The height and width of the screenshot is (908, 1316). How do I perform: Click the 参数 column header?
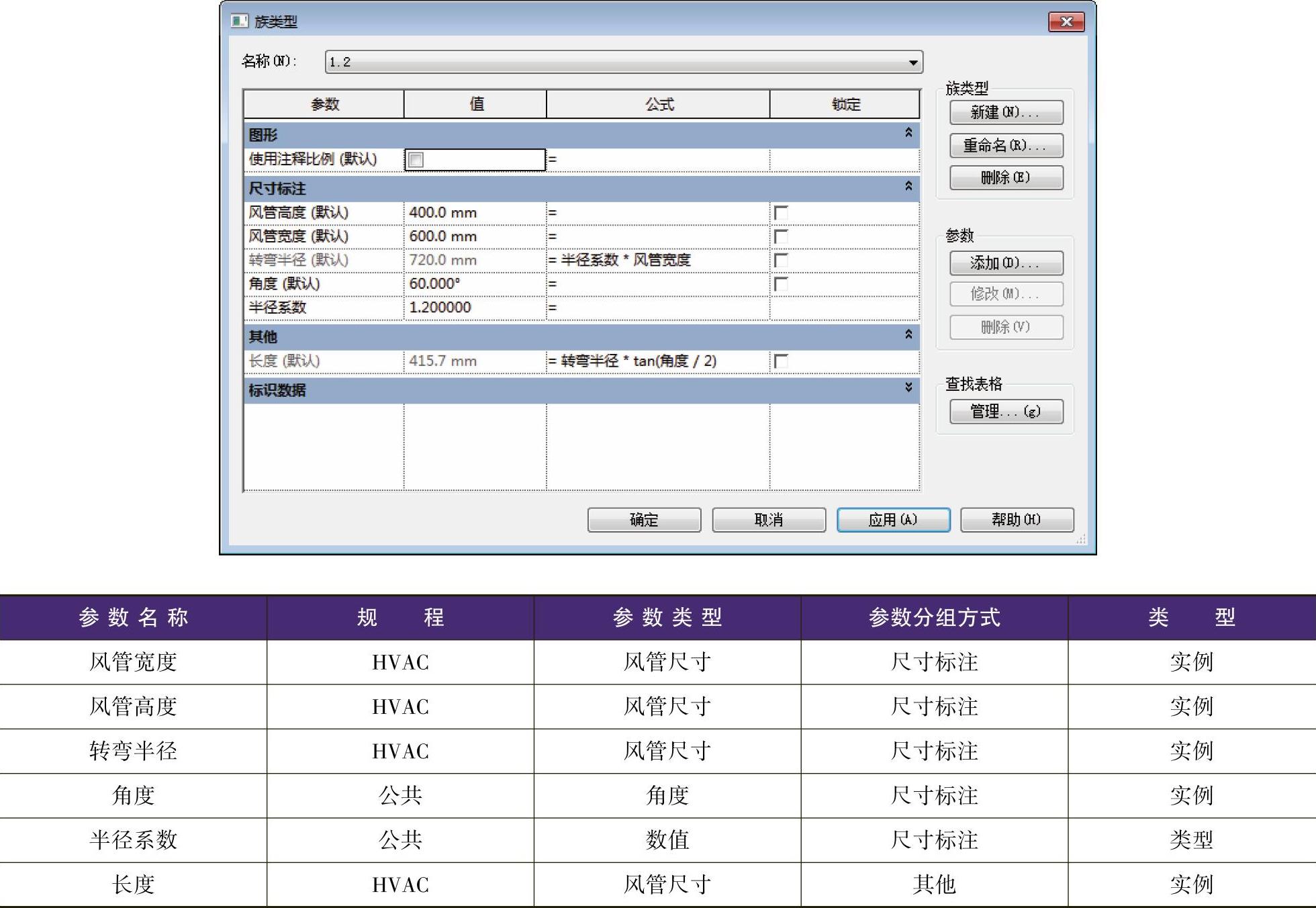(324, 104)
